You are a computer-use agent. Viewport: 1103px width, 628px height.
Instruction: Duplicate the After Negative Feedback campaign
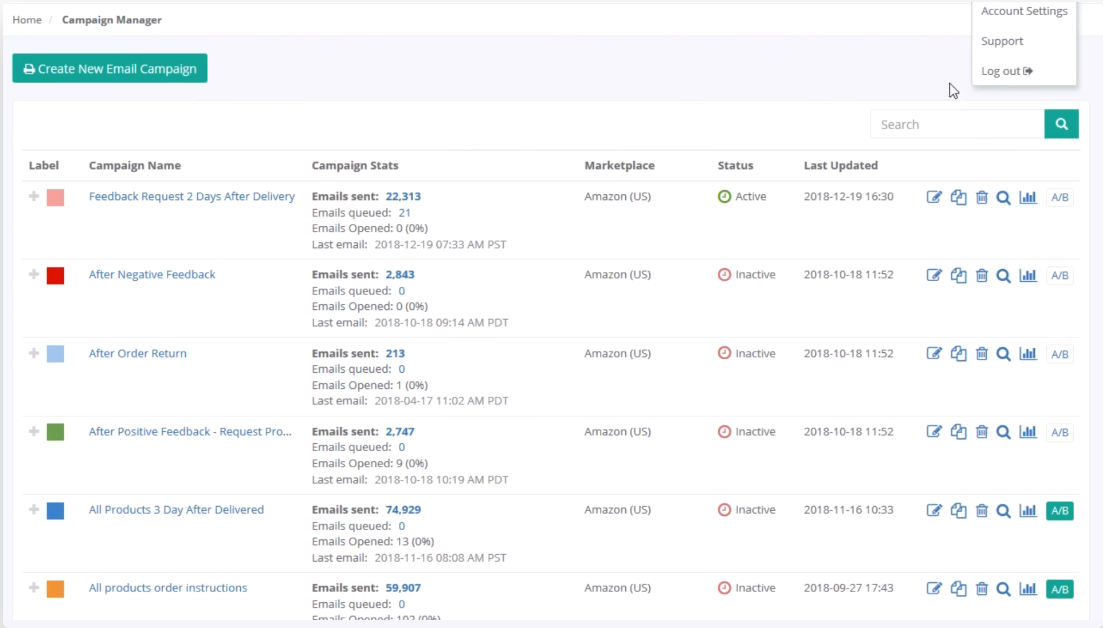[958, 276]
